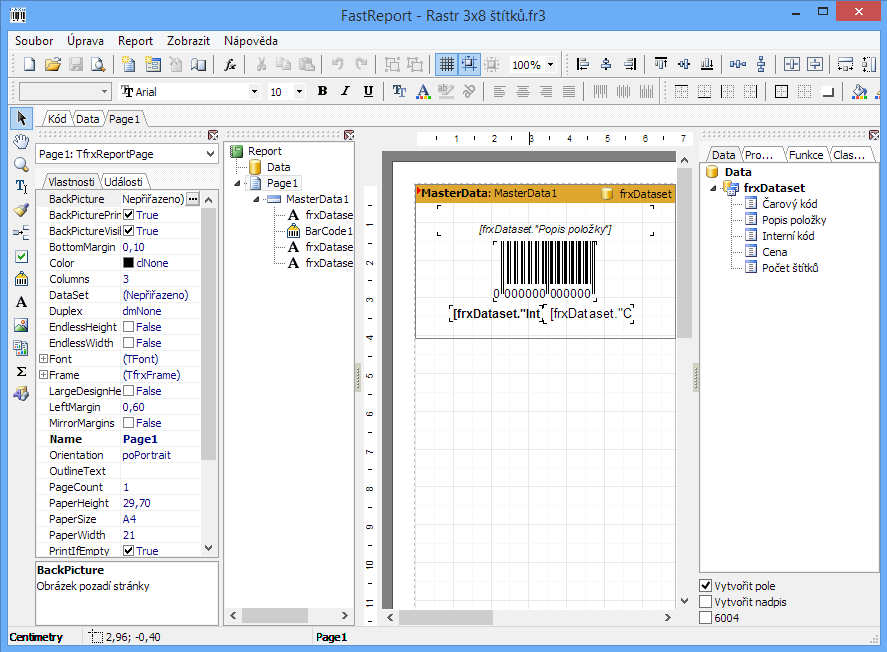Open print preview from the toolbar
This screenshot has width=887, height=652.
pyautogui.click(x=98, y=64)
